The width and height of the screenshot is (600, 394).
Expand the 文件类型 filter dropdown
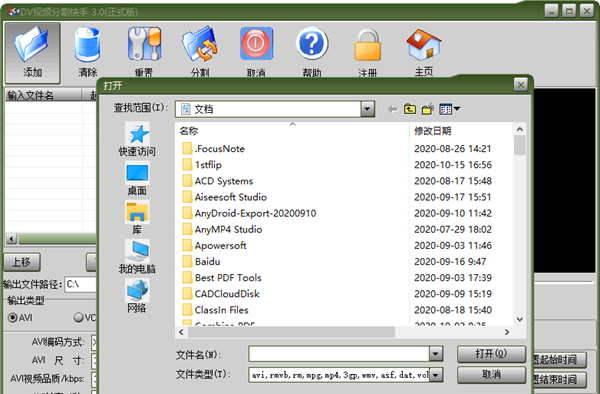click(x=435, y=375)
